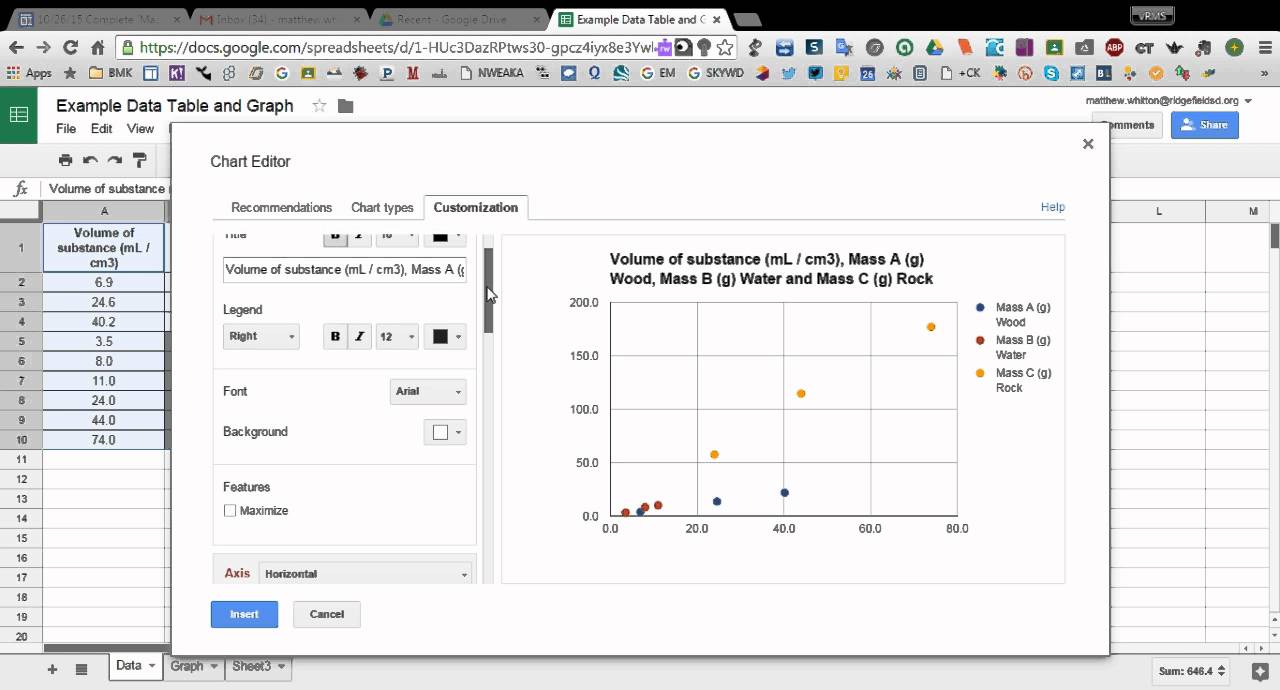
Task: Select column A header
Action: (x=104, y=211)
